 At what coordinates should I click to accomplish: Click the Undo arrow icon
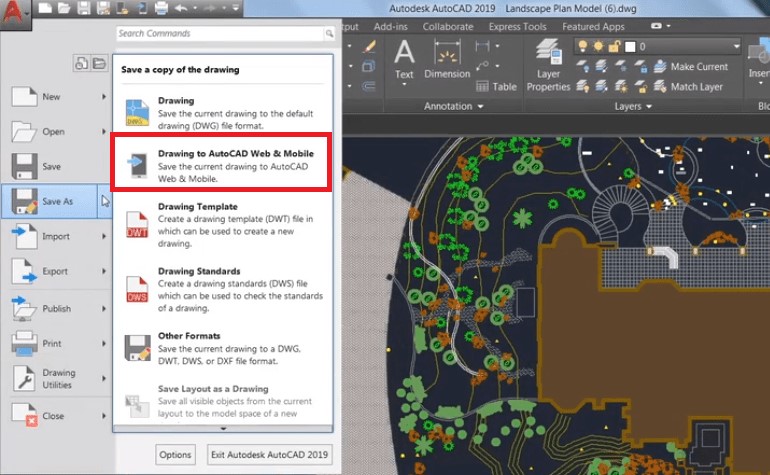180,8
